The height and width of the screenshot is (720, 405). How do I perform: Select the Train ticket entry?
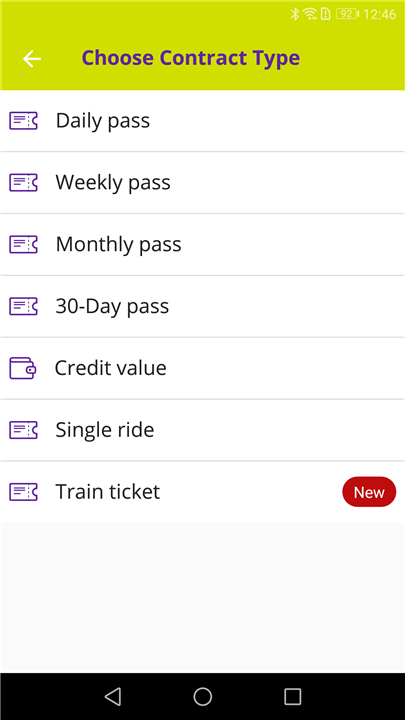point(202,492)
